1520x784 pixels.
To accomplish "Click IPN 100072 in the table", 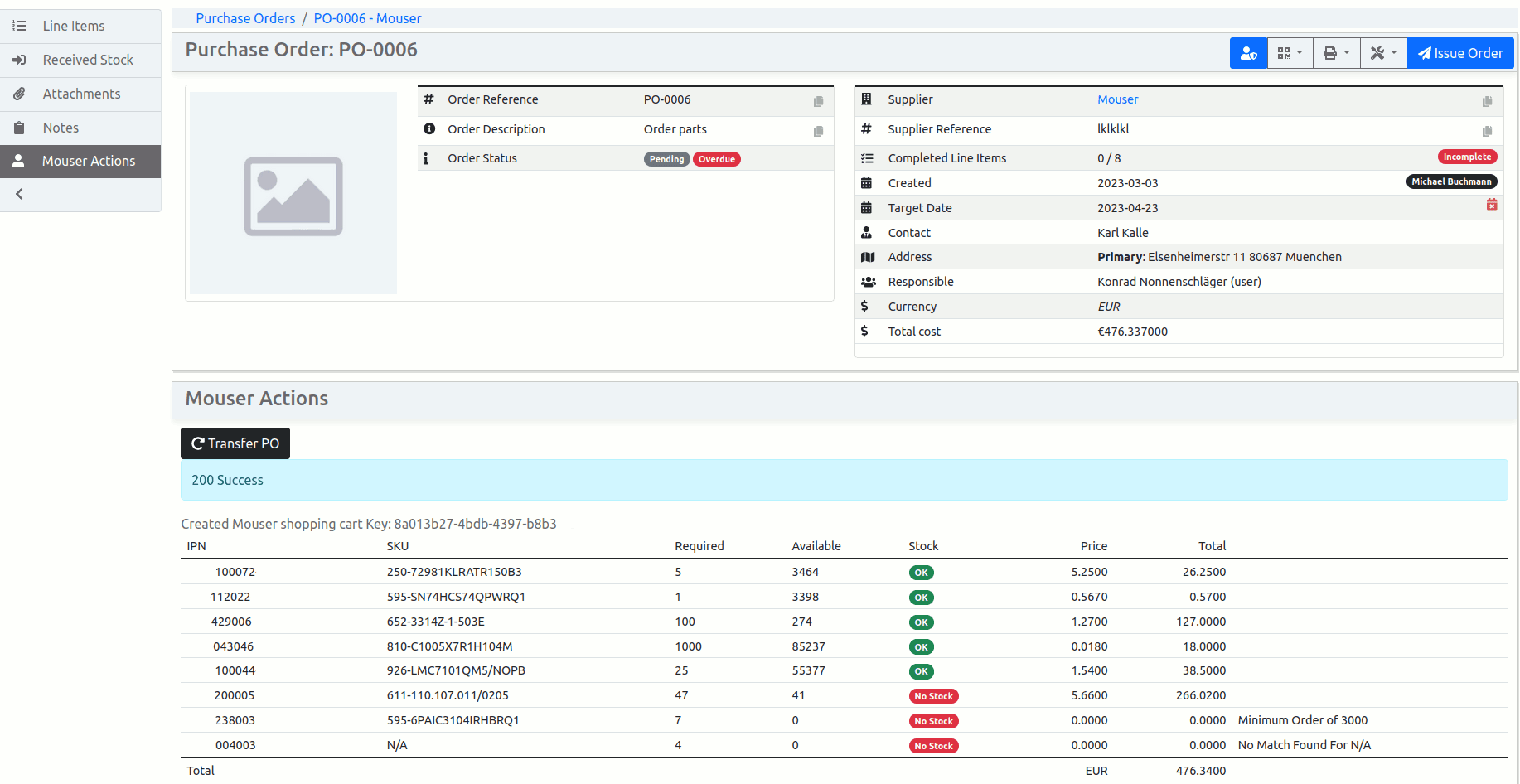I will tap(235, 572).
